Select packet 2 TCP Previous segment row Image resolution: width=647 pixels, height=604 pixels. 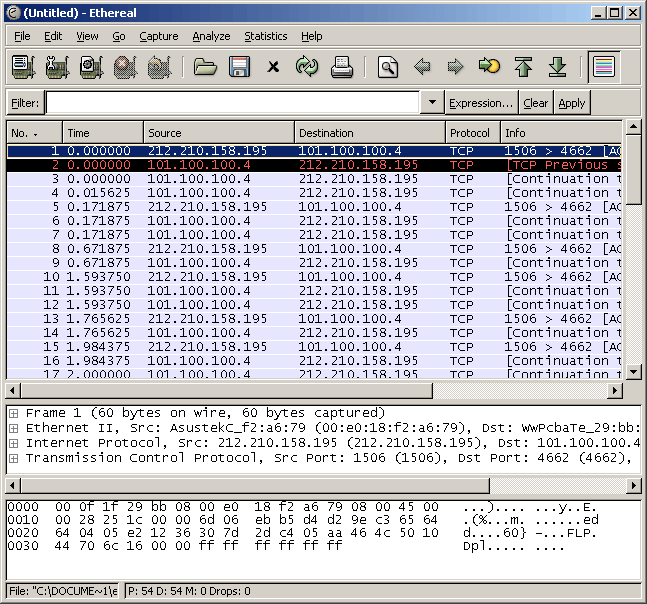[x=314, y=165]
